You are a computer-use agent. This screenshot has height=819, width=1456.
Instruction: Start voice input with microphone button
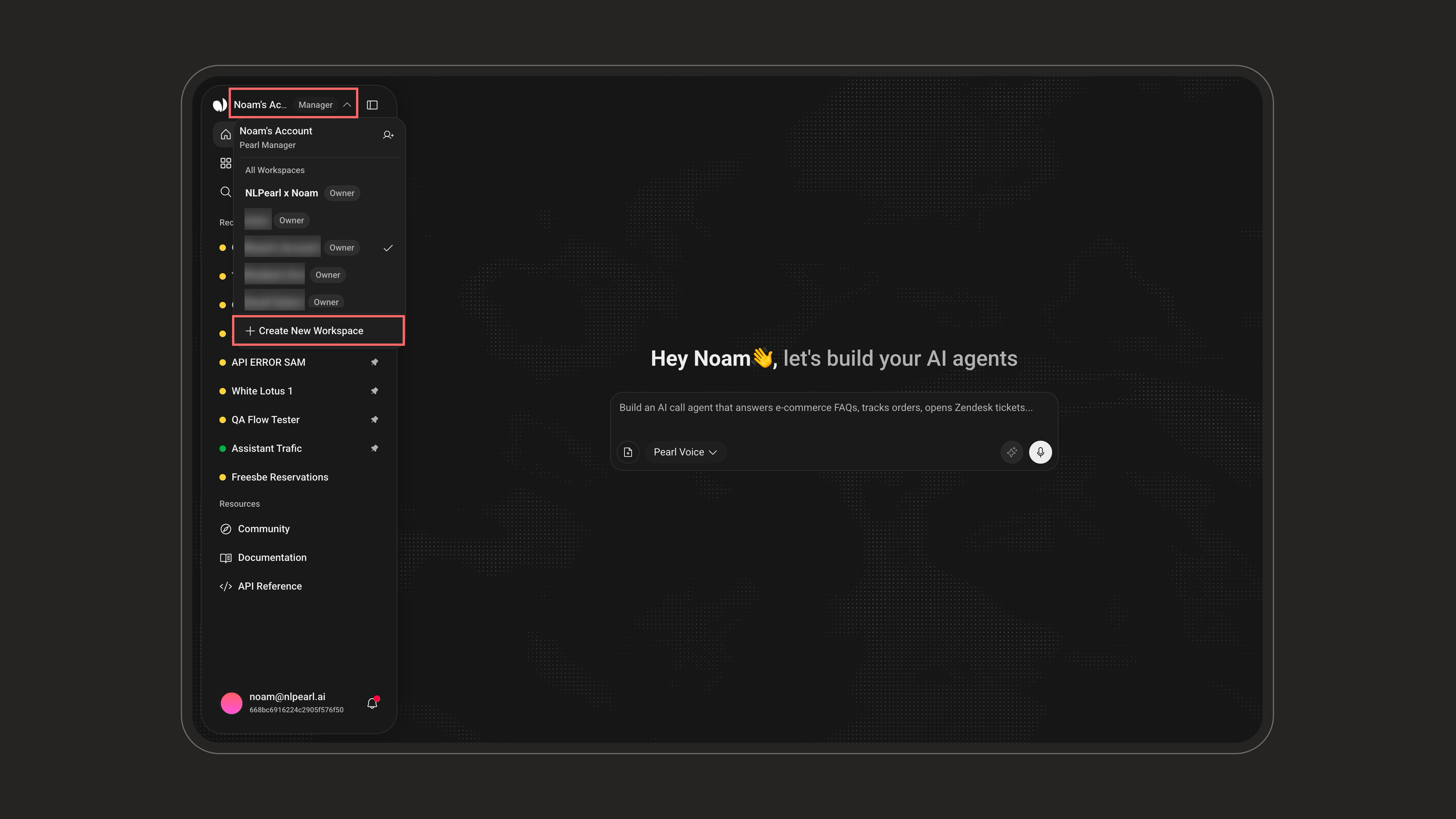[x=1041, y=452]
